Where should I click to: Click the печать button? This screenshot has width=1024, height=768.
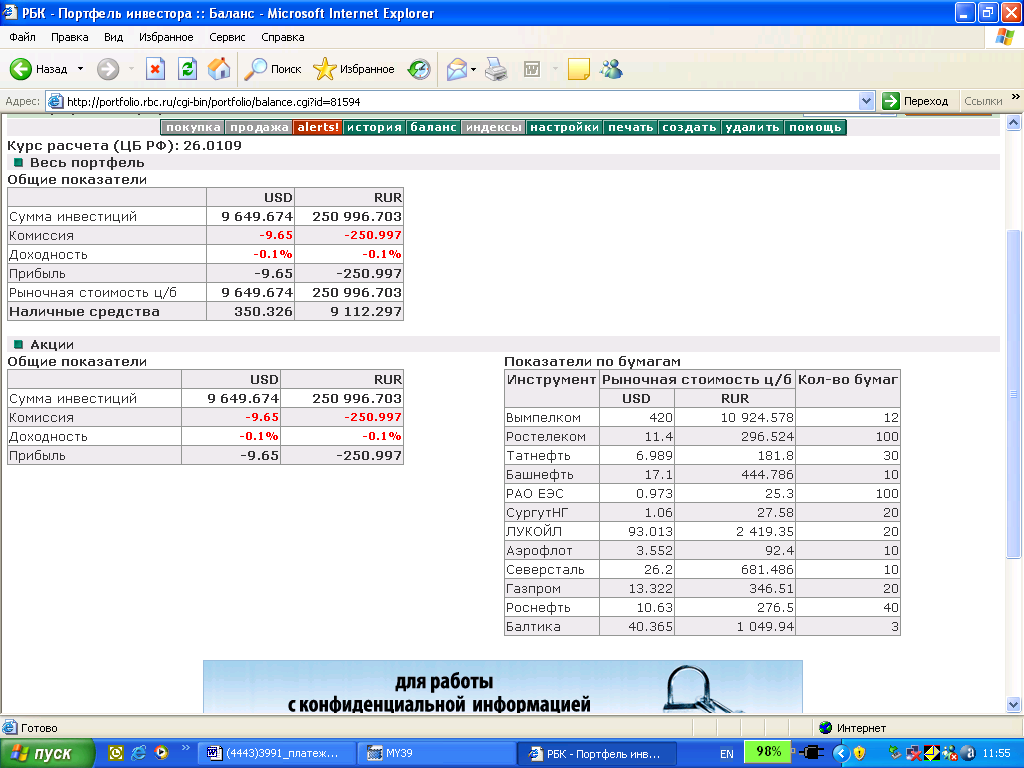[630, 127]
